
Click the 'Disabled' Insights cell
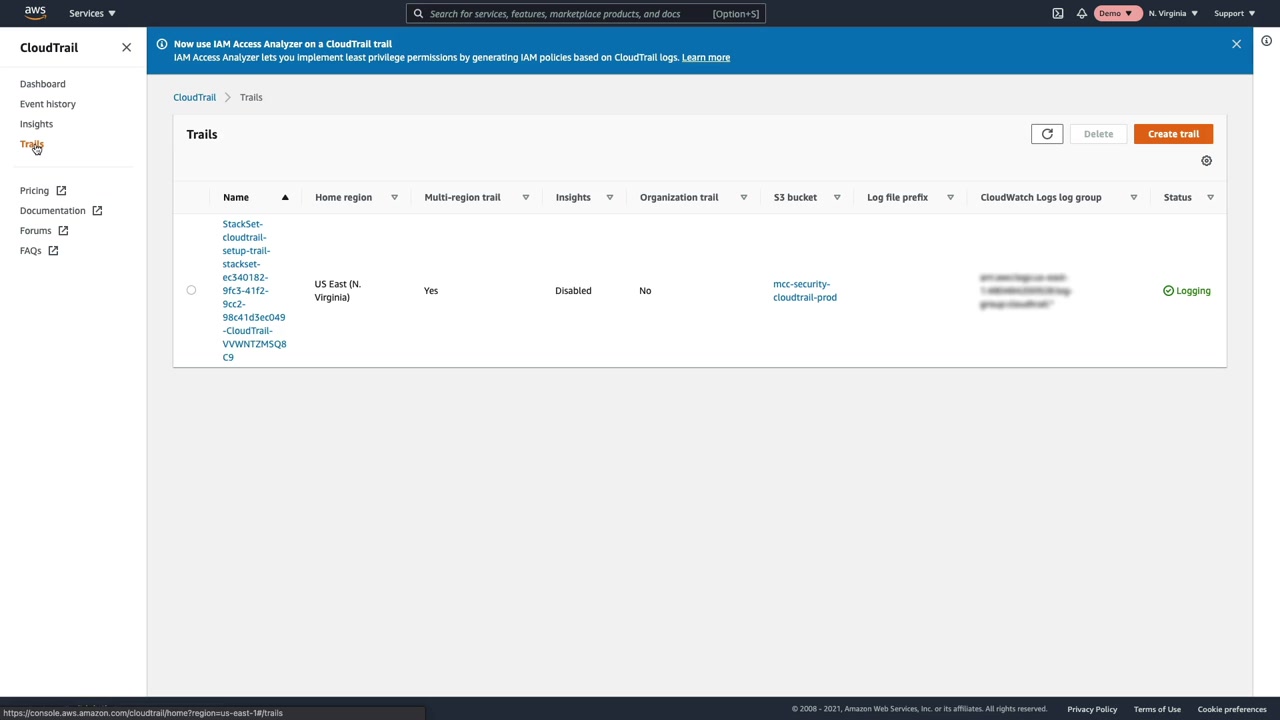573,291
